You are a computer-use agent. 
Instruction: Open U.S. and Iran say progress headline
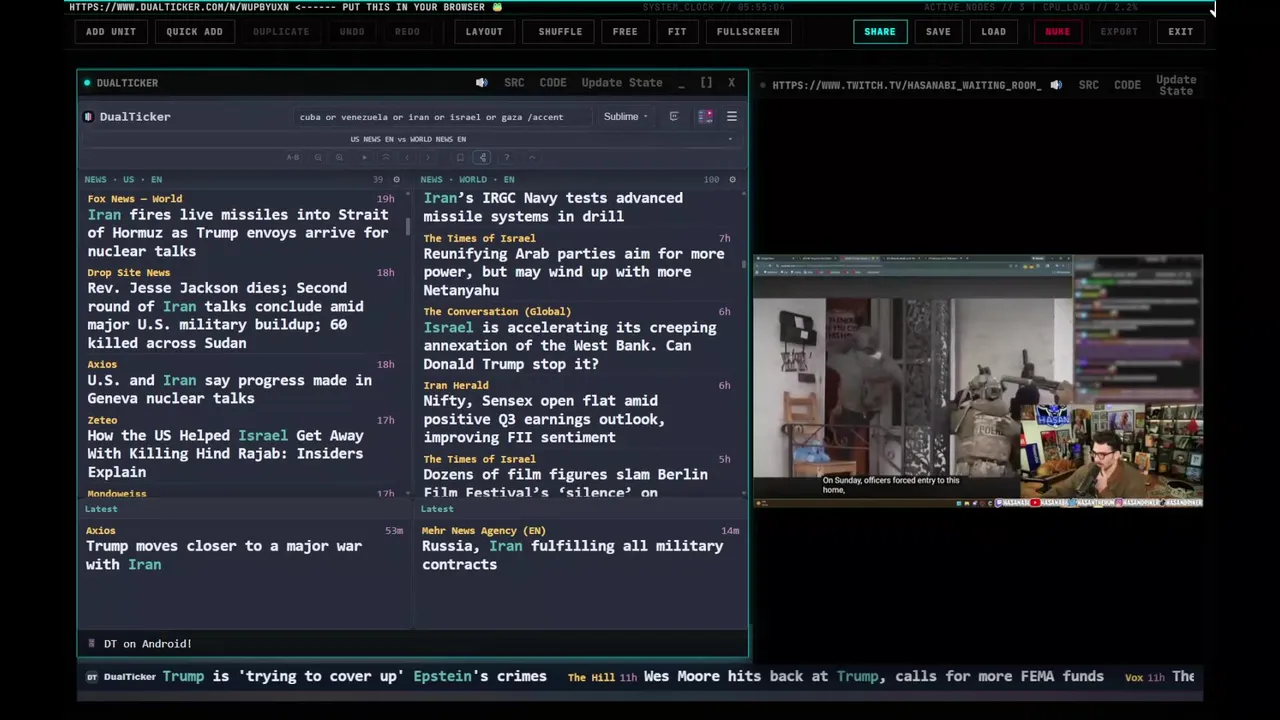229,389
